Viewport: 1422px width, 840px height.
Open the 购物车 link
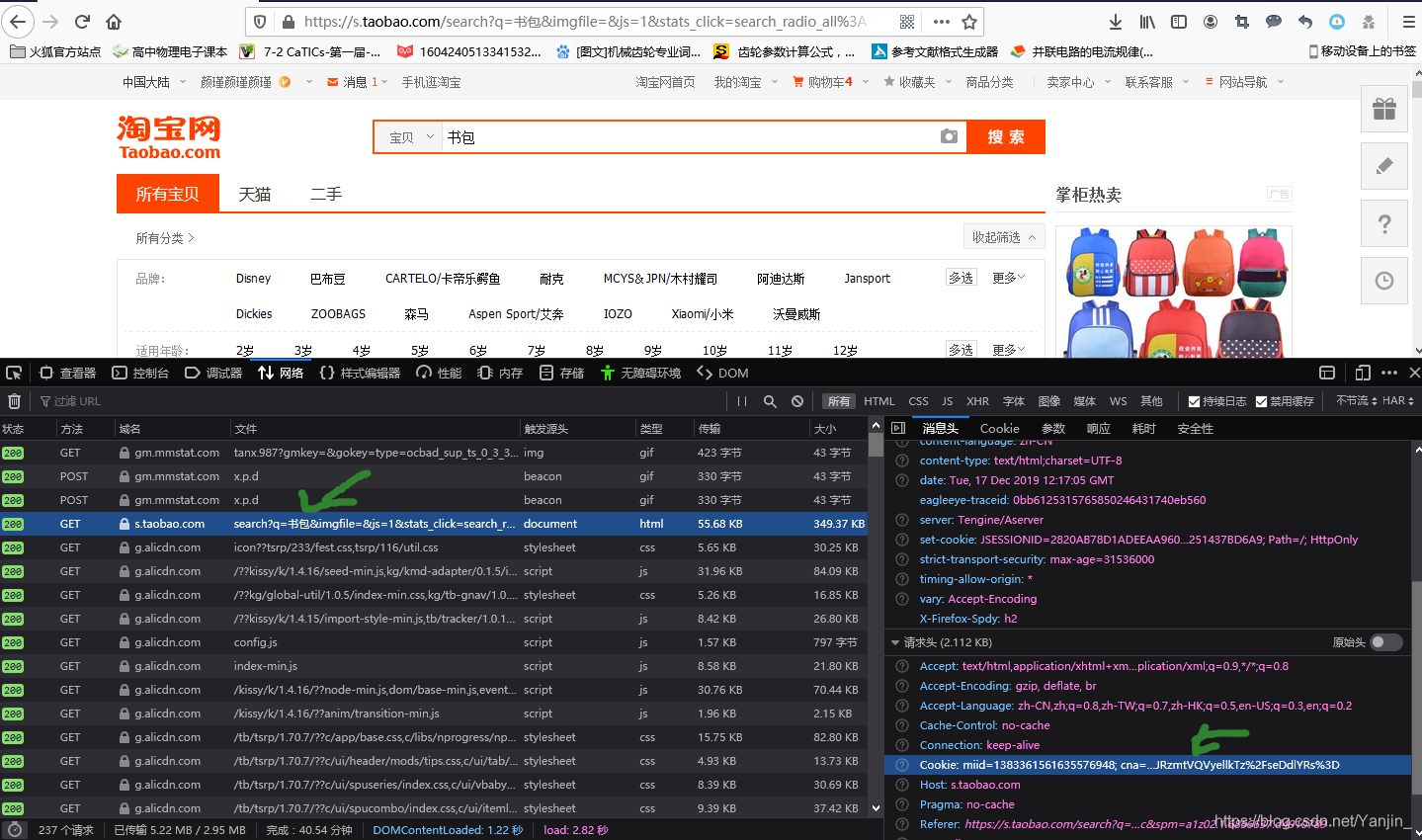[823, 82]
